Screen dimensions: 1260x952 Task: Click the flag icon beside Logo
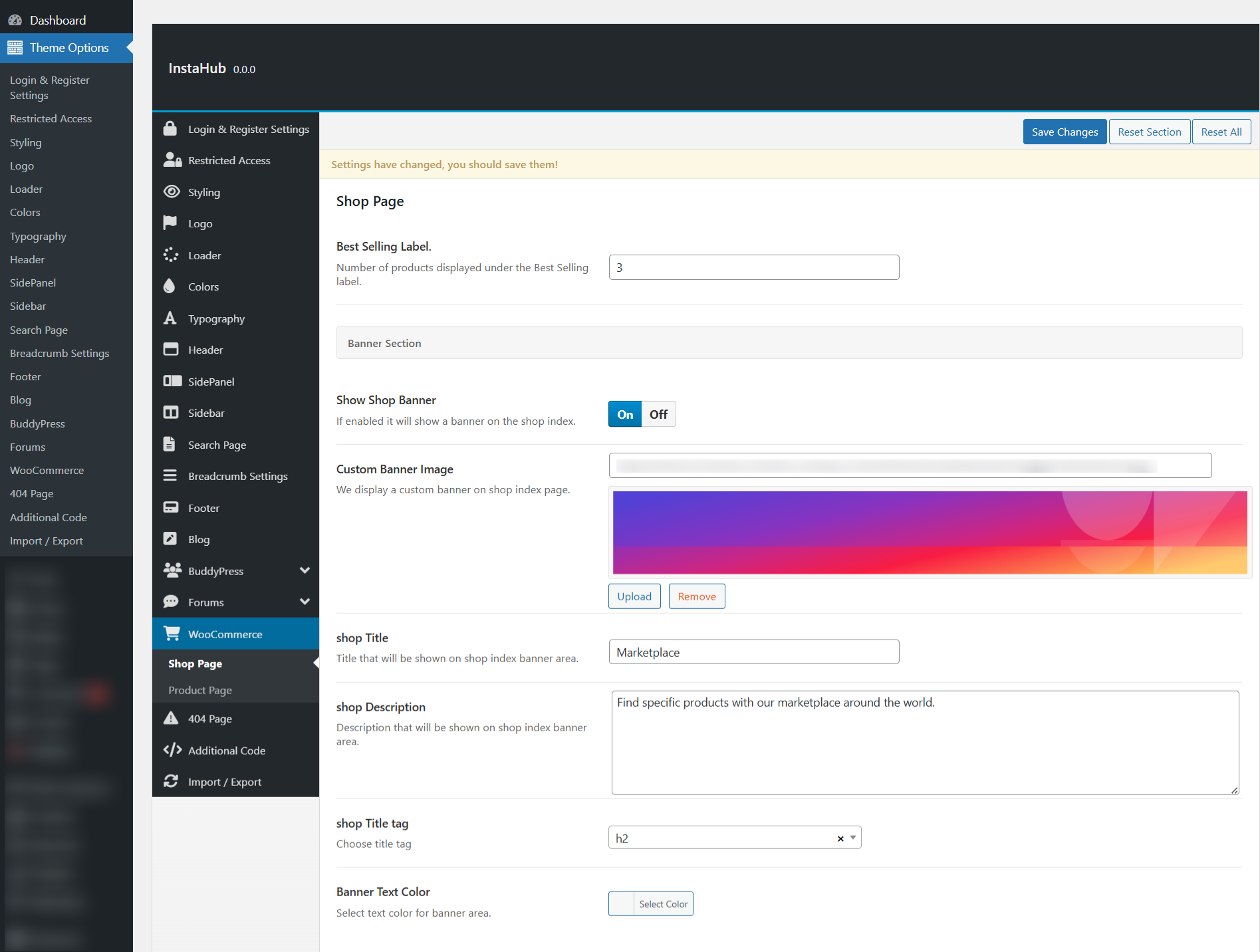point(170,223)
